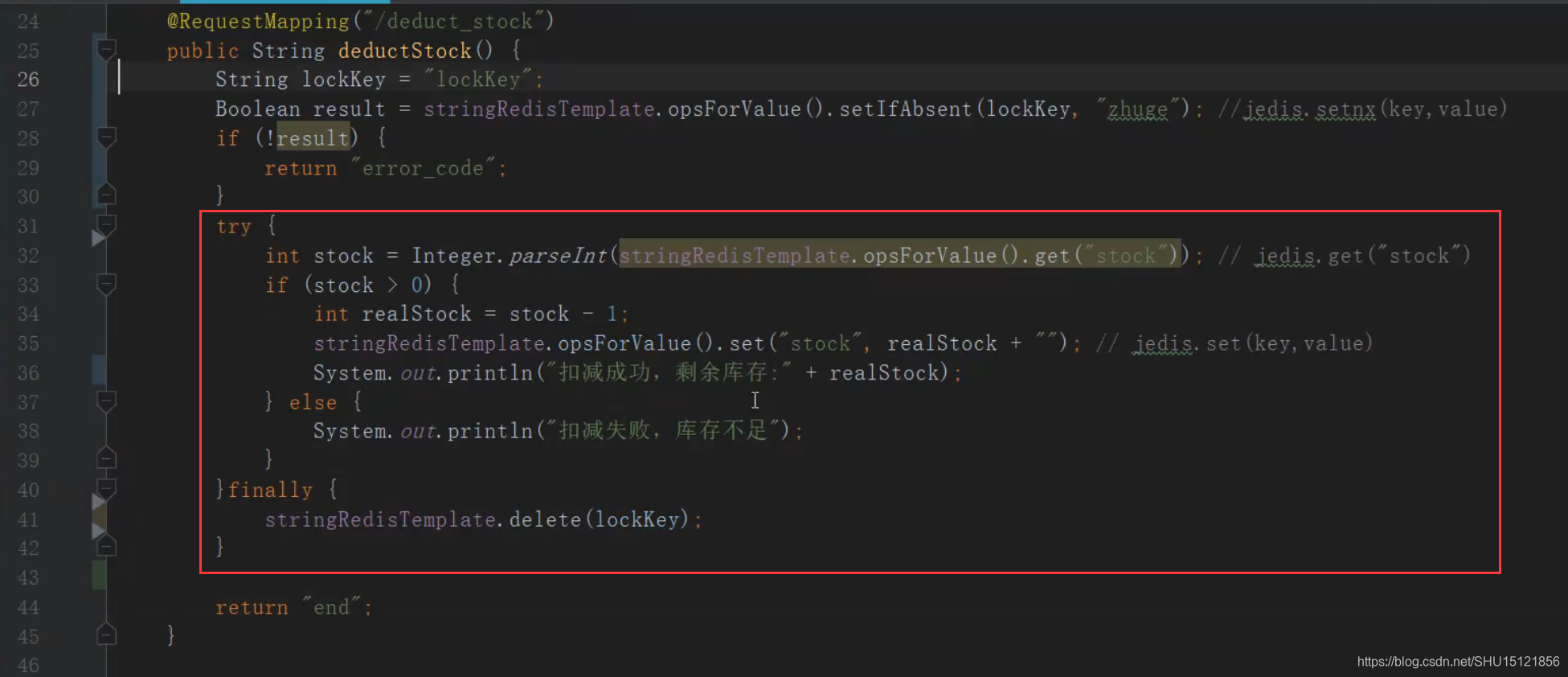1568x677 pixels.
Task: Click line number 38 in the gutter
Action: pos(28,431)
